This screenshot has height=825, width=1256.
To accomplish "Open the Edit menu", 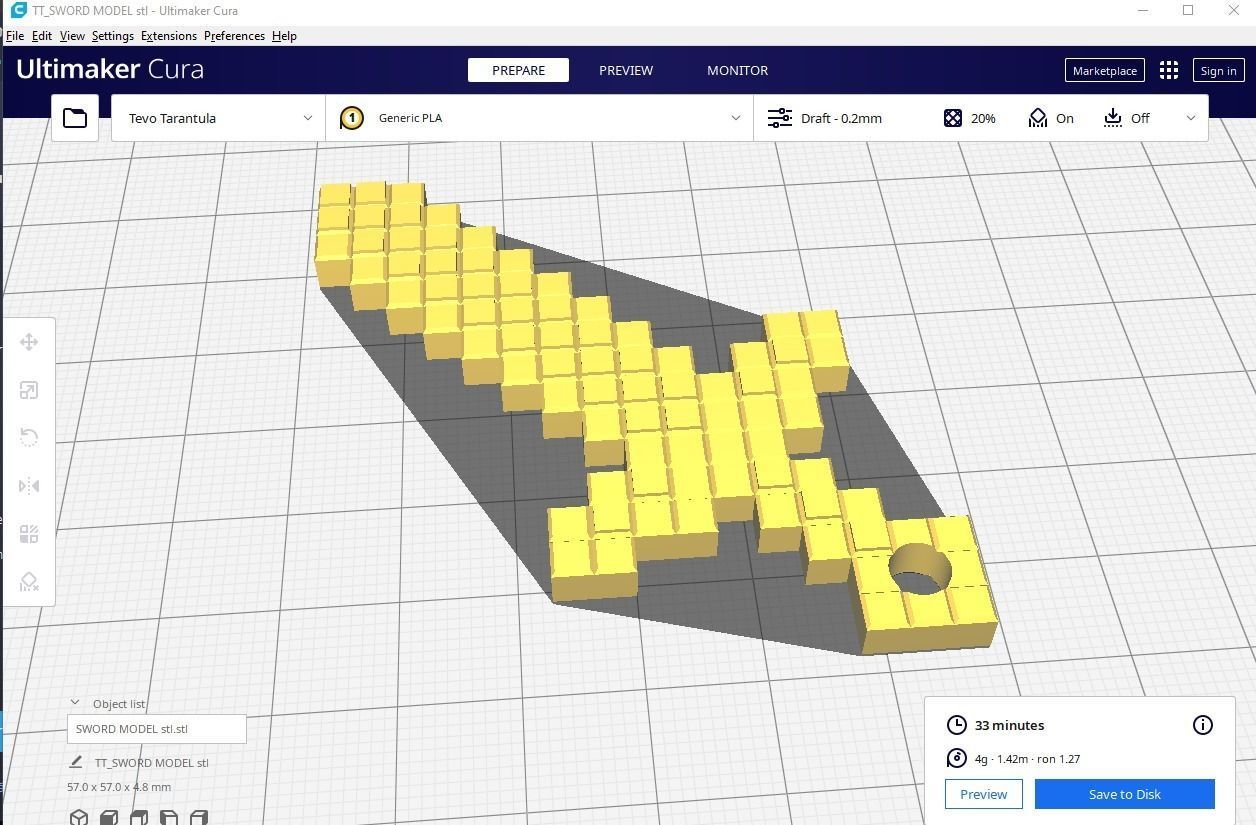I will 41,35.
